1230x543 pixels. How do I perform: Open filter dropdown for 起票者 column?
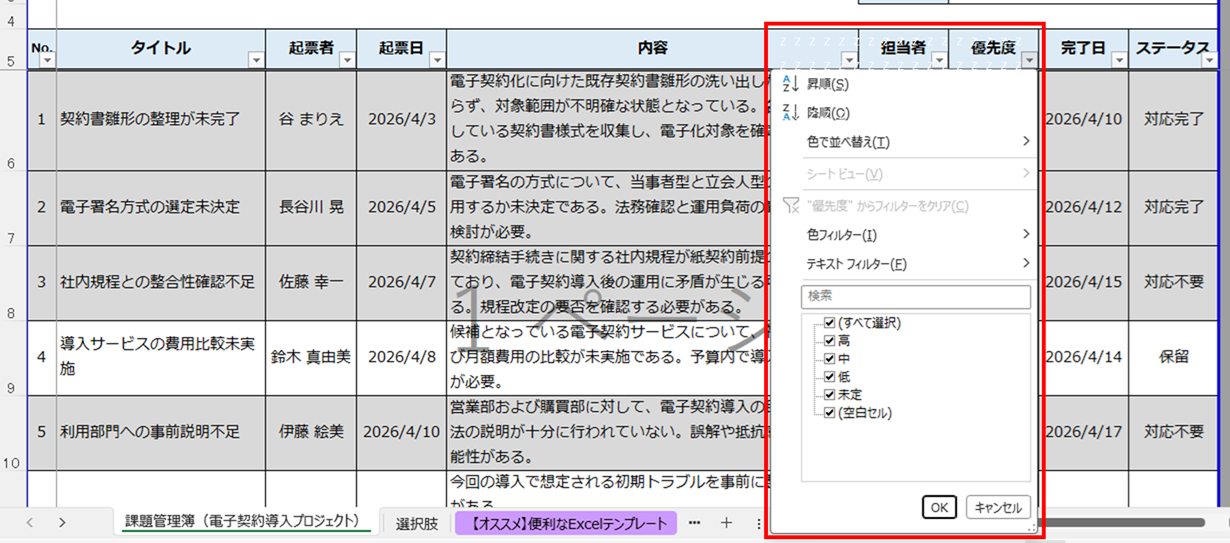click(347, 61)
